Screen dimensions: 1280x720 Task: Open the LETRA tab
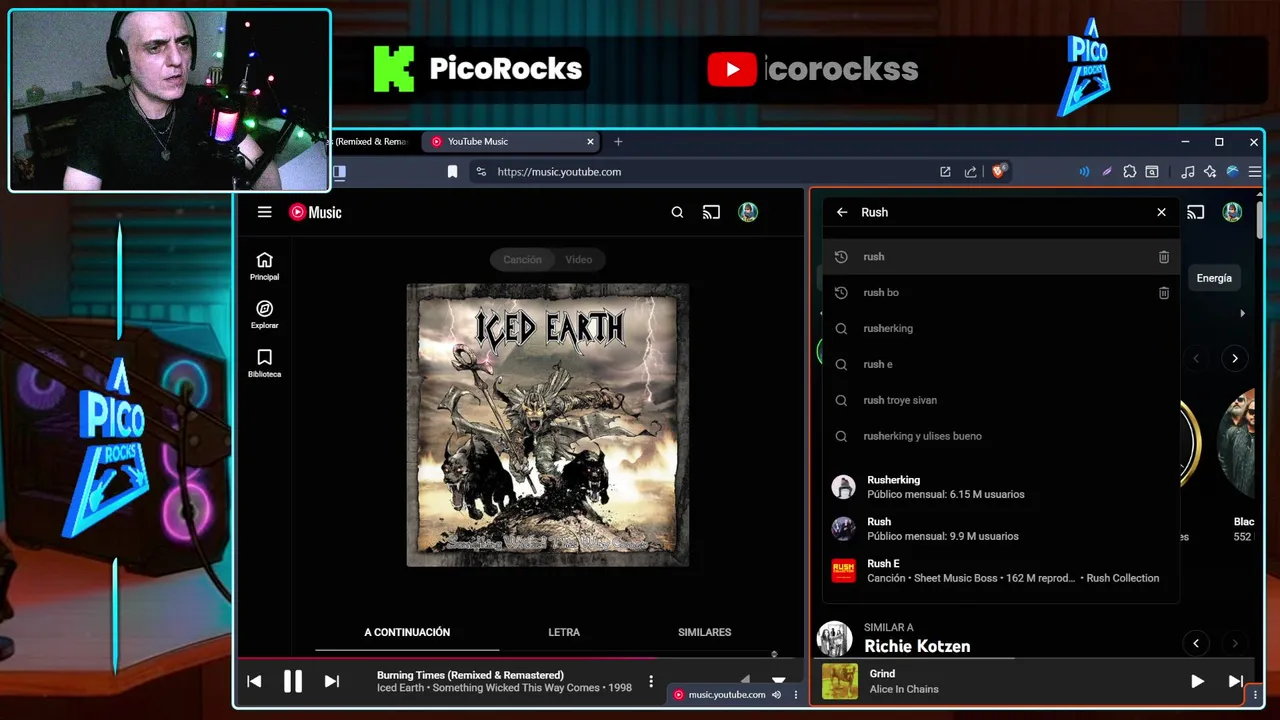click(564, 632)
